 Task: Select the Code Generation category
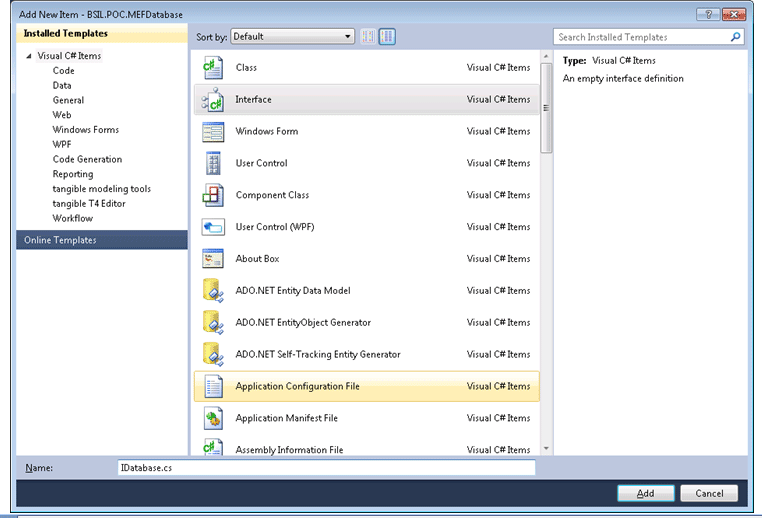(87, 159)
